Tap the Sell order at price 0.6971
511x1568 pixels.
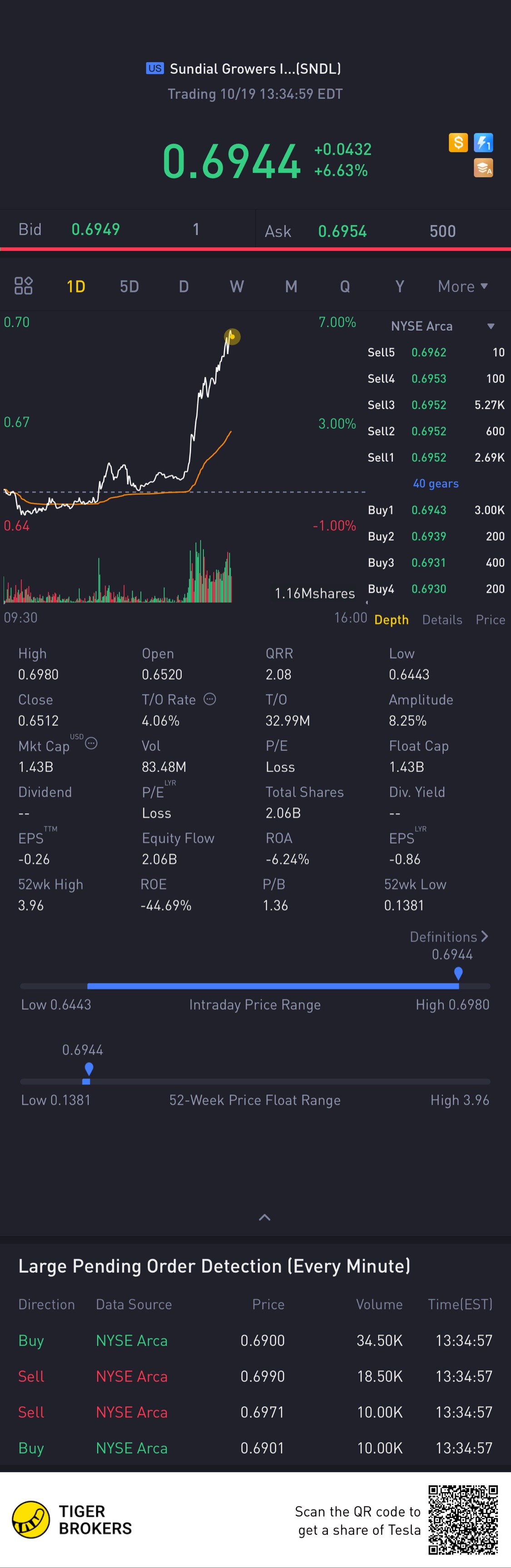click(x=255, y=1412)
